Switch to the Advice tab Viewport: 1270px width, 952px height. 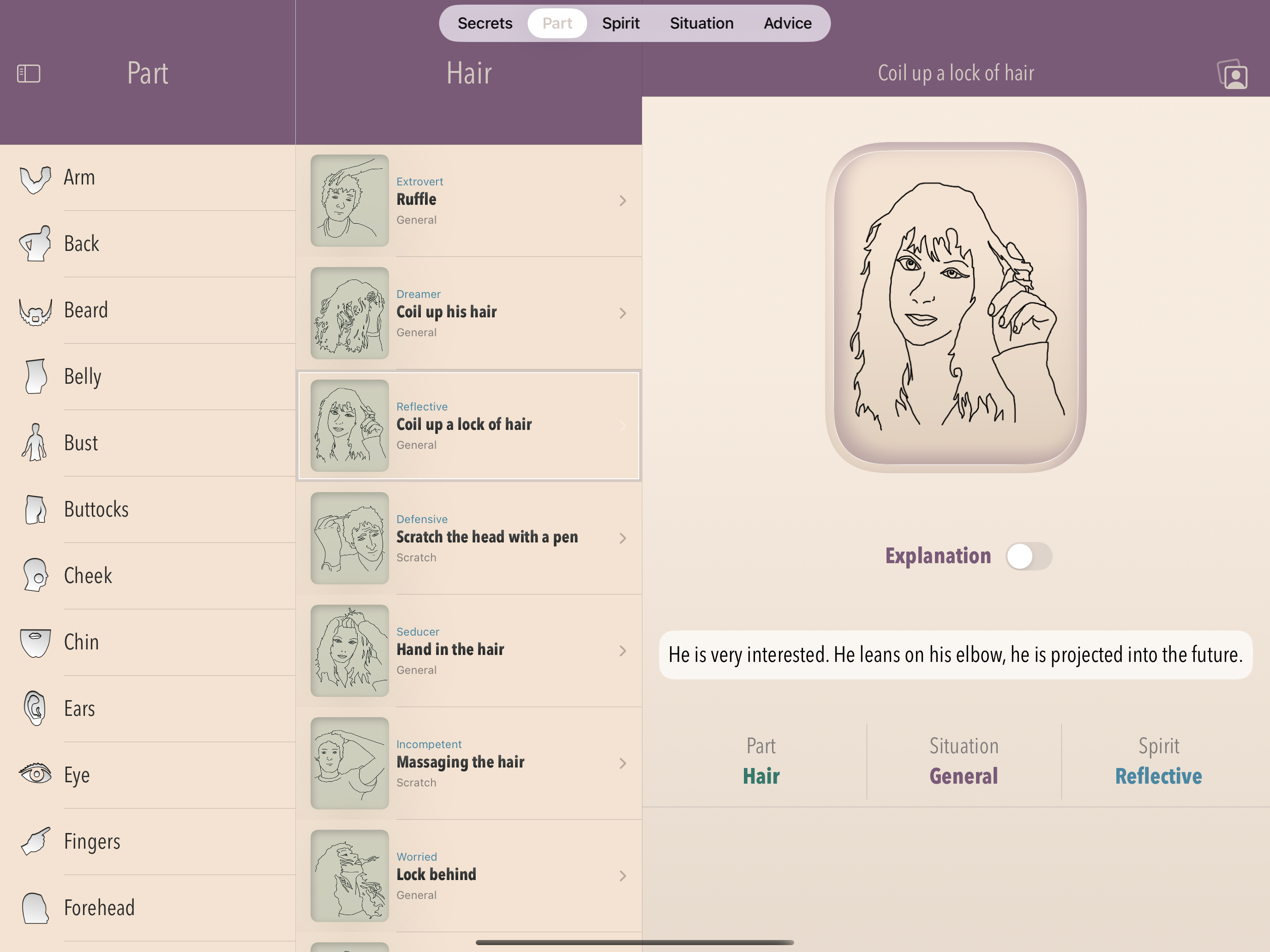(788, 23)
